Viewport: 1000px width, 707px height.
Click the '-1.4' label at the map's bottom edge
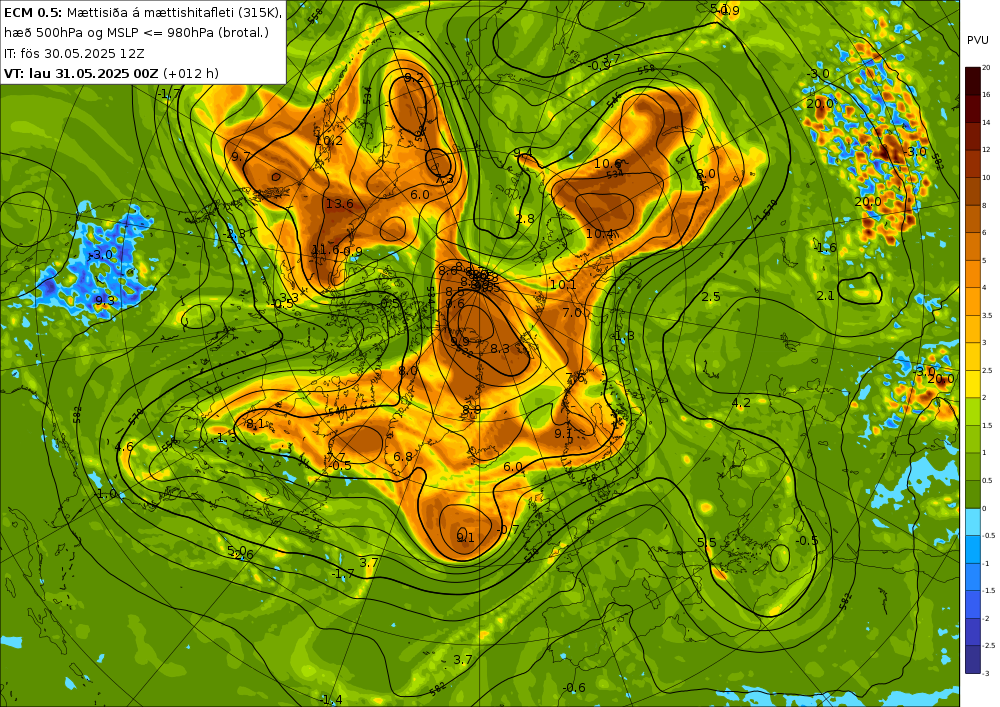[331, 700]
